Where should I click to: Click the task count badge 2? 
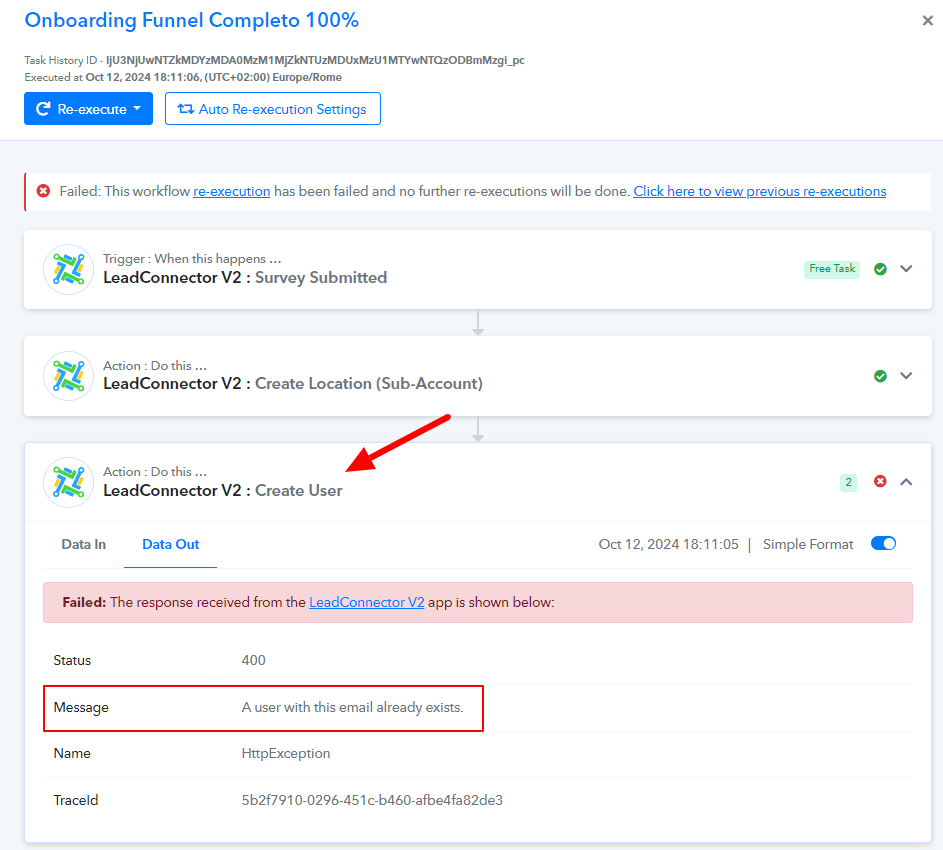click(x=848, y=482)
